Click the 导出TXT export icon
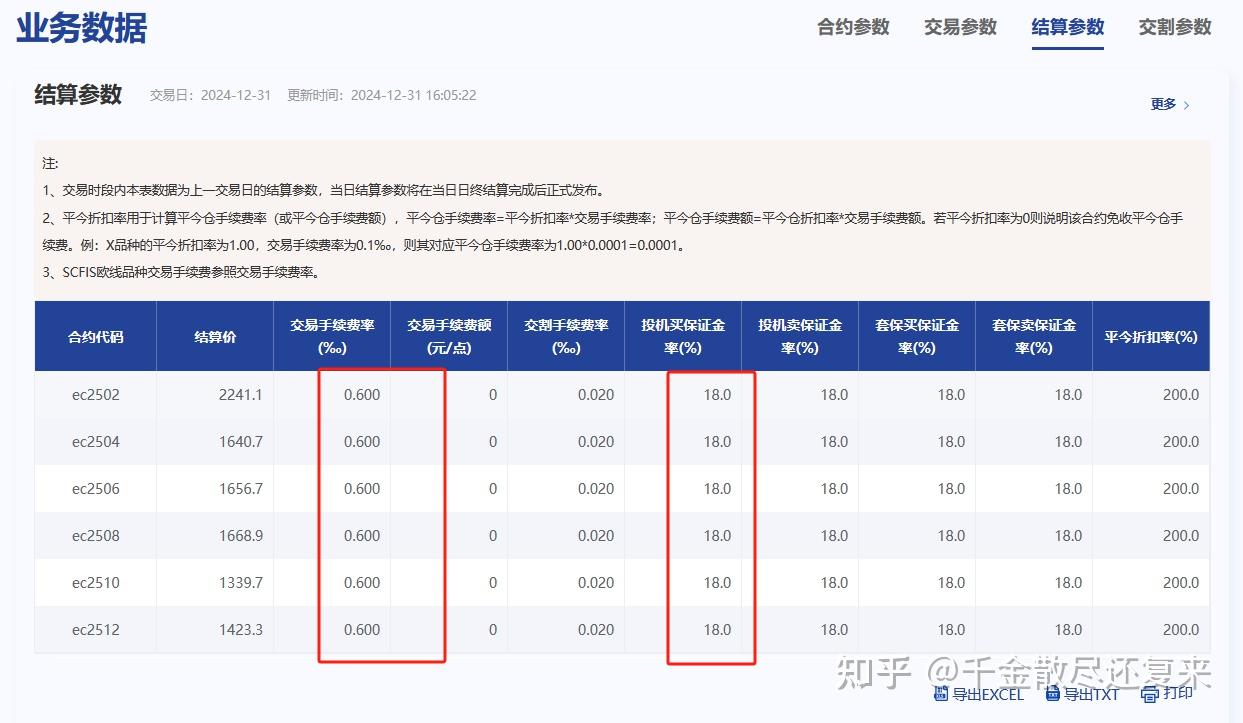The image size is (1243, 723). 1052,694
